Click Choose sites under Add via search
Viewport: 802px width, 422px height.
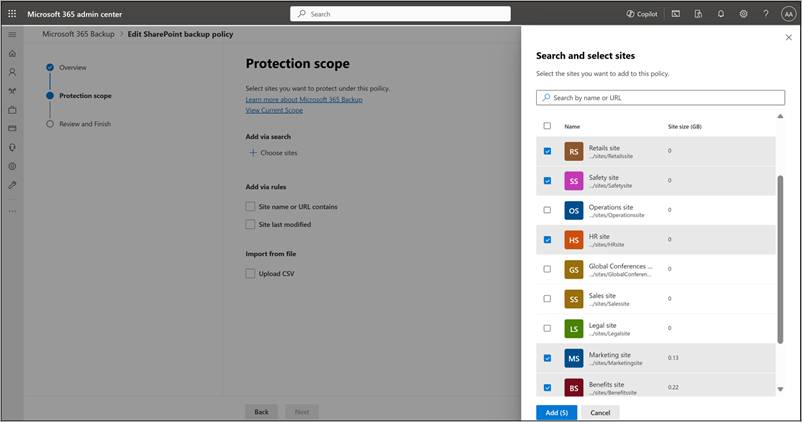click(x=273, y=153)
